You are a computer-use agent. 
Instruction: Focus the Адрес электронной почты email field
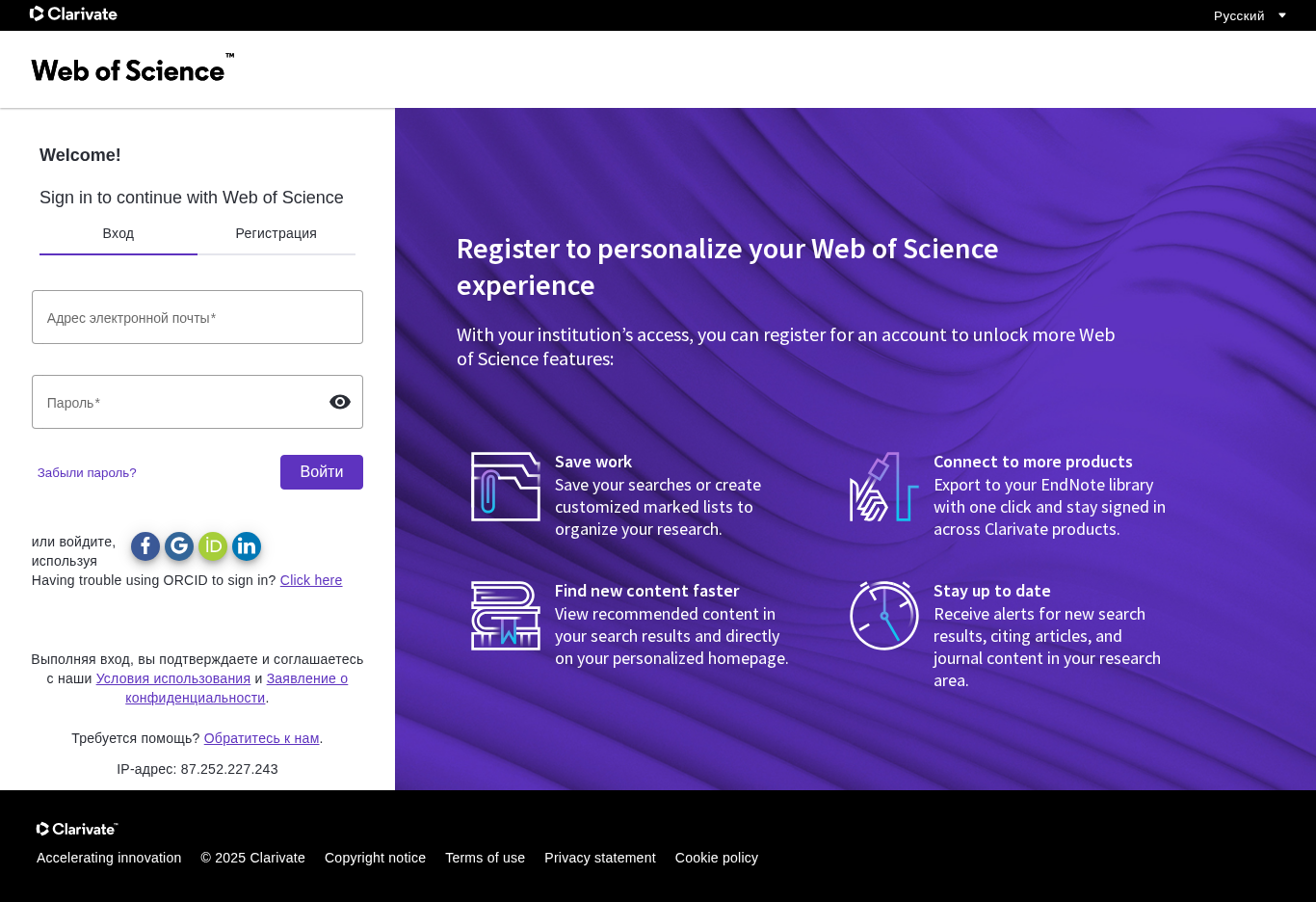tap(197, 317)
